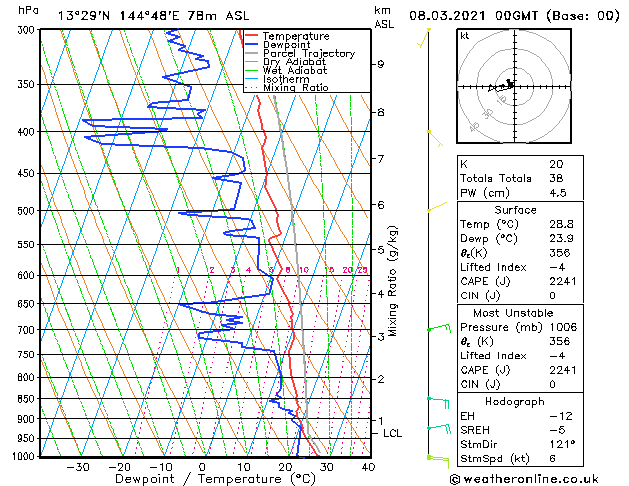Click the 300 hPa pressure axis label
This screenshot has height=486, width=629.
click(28, 30)
